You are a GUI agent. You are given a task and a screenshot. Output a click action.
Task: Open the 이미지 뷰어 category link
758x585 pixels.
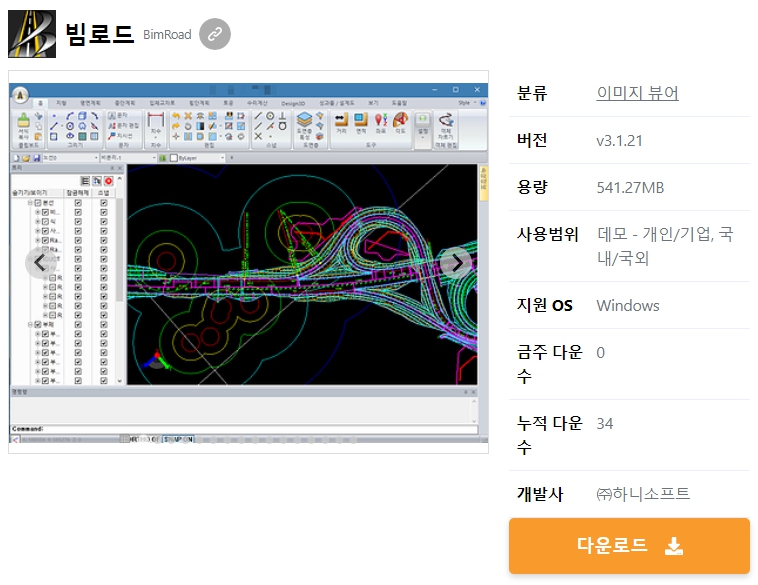click(x=637, y=92)
